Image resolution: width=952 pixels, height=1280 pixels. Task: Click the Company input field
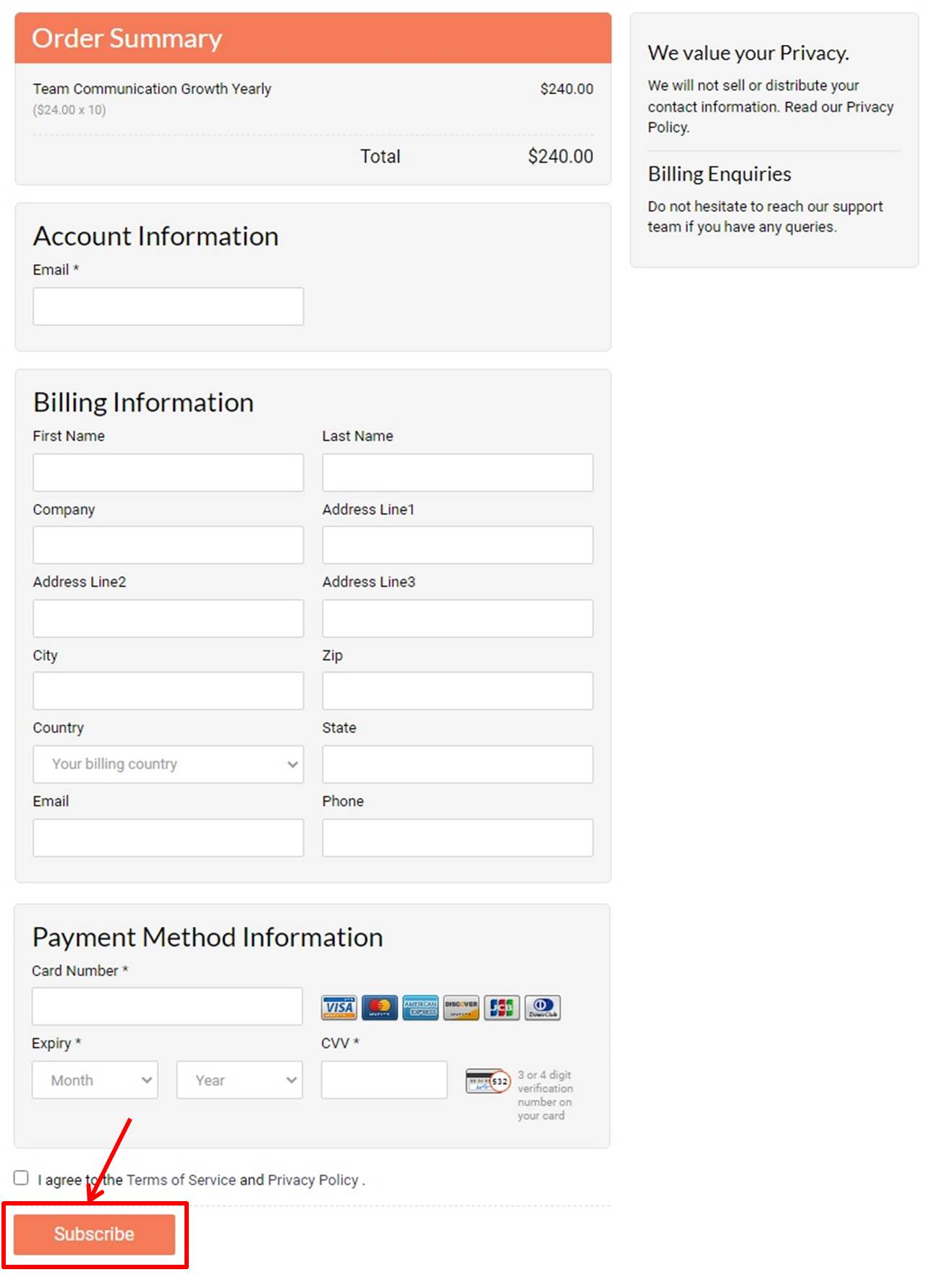pyautogui.click(x=168, y=545)
